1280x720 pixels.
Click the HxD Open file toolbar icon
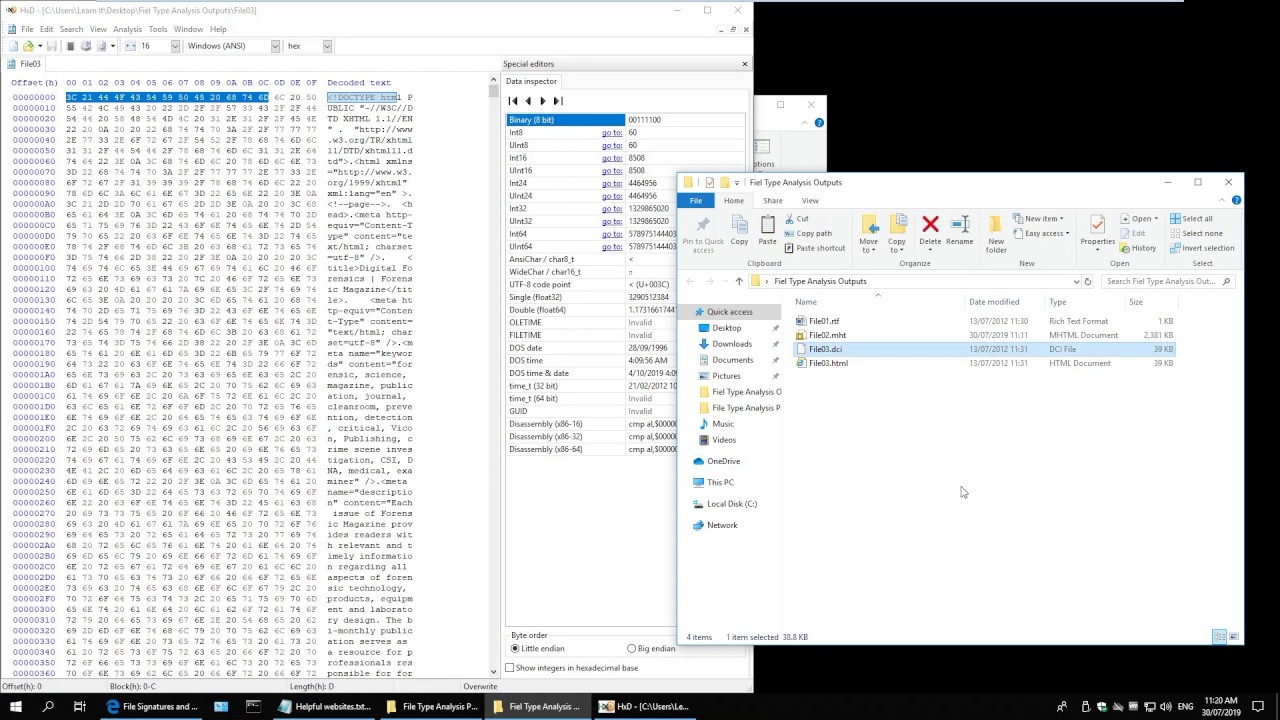pos(28,46)
